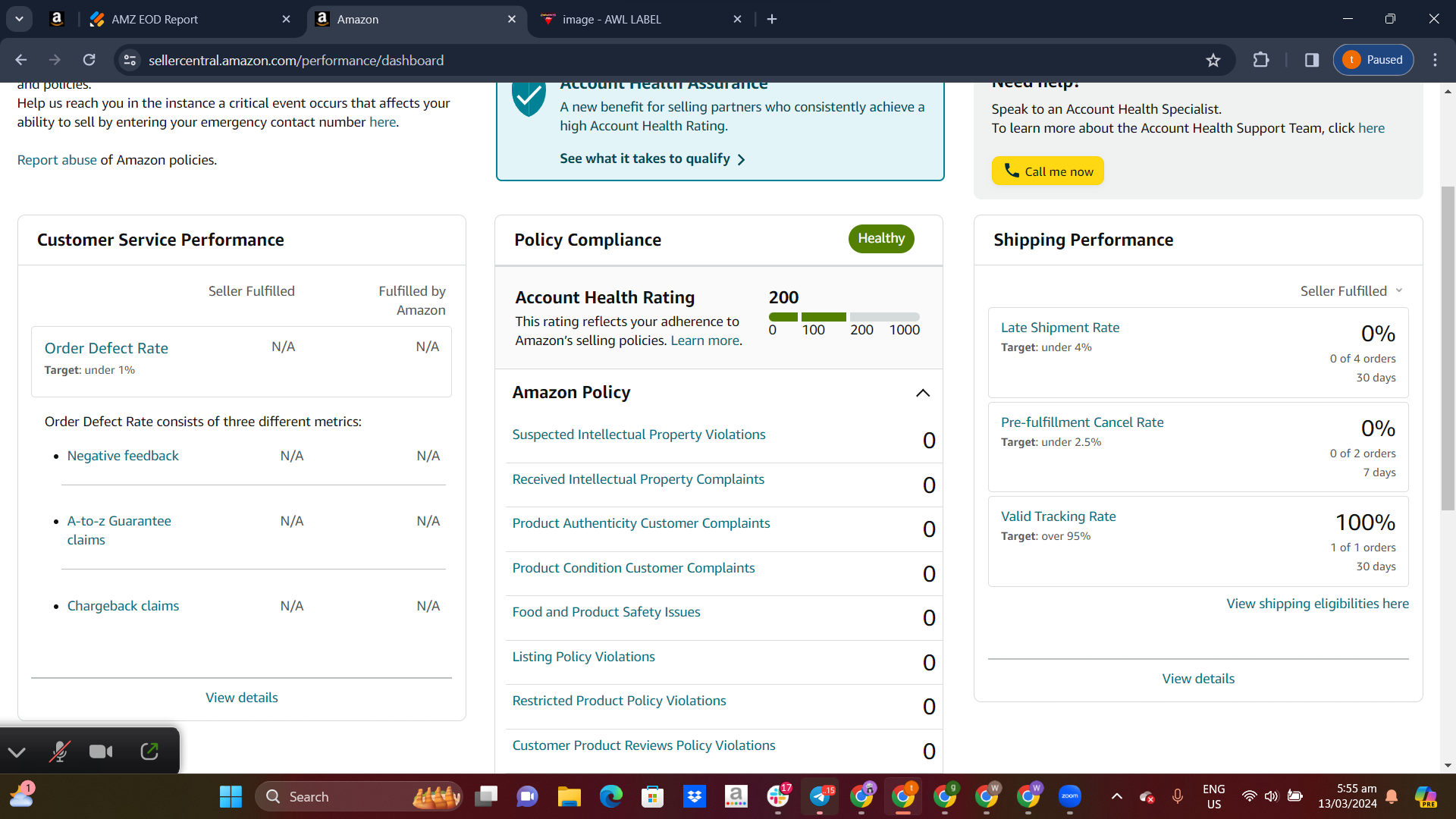Open the Valid Tracking Rate link
Image resolution: width=1456 pixels, height=819 pixels.
[x=1058, y=516]
